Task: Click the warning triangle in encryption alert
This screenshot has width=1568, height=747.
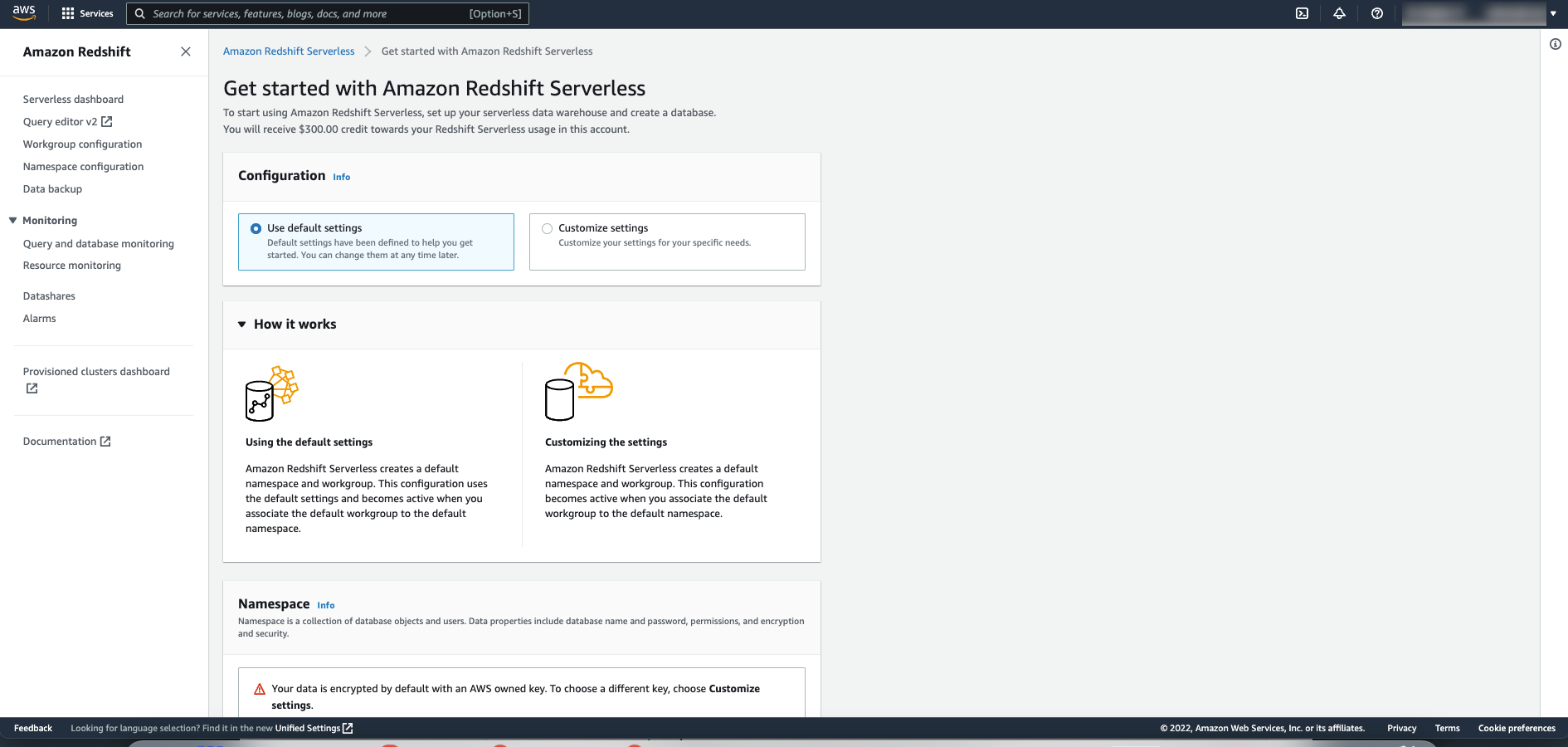Action: pos(260,689)
